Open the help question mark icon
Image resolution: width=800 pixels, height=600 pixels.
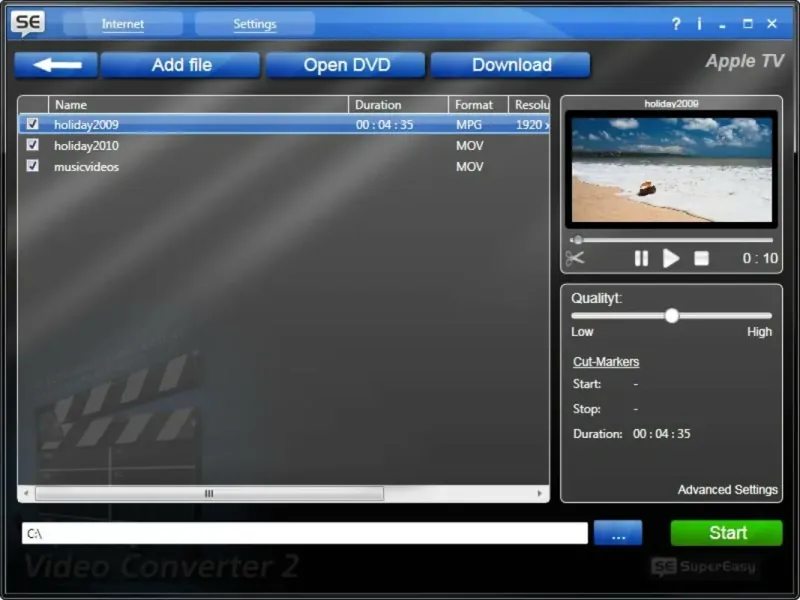coord(676,24)
